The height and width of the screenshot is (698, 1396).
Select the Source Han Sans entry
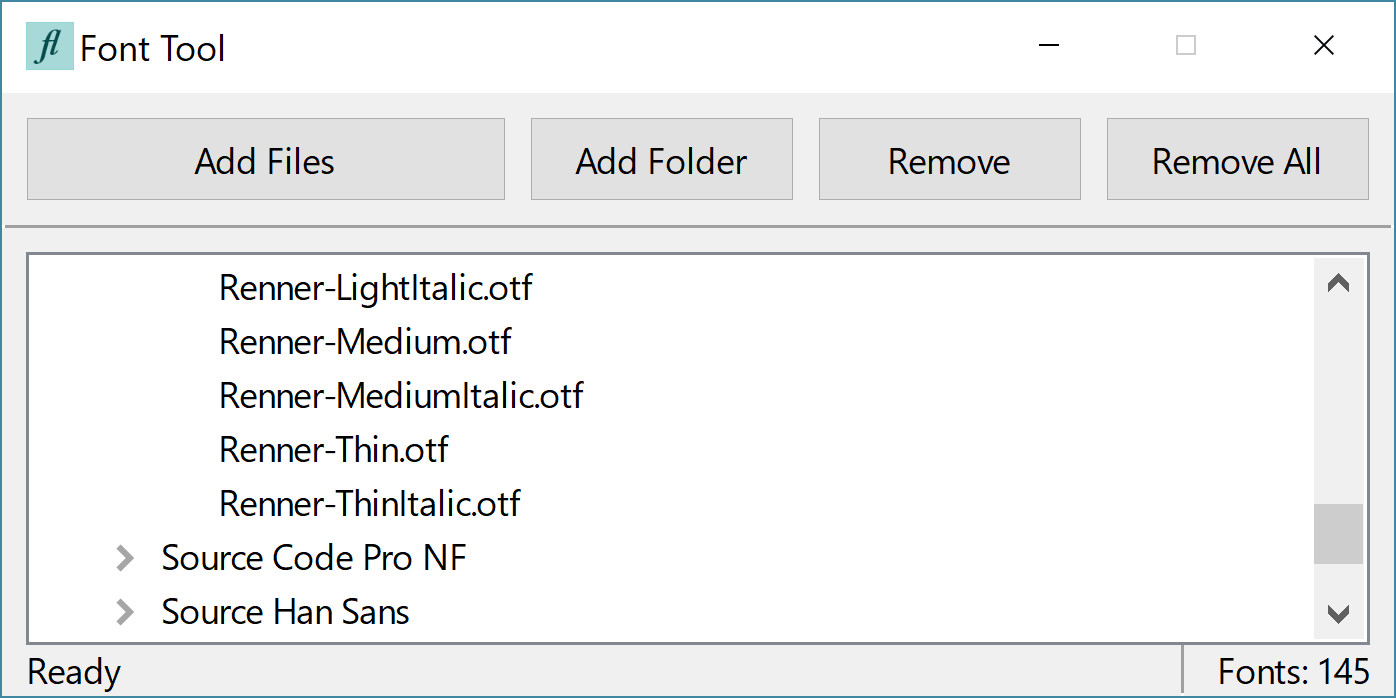pos(285,612)
